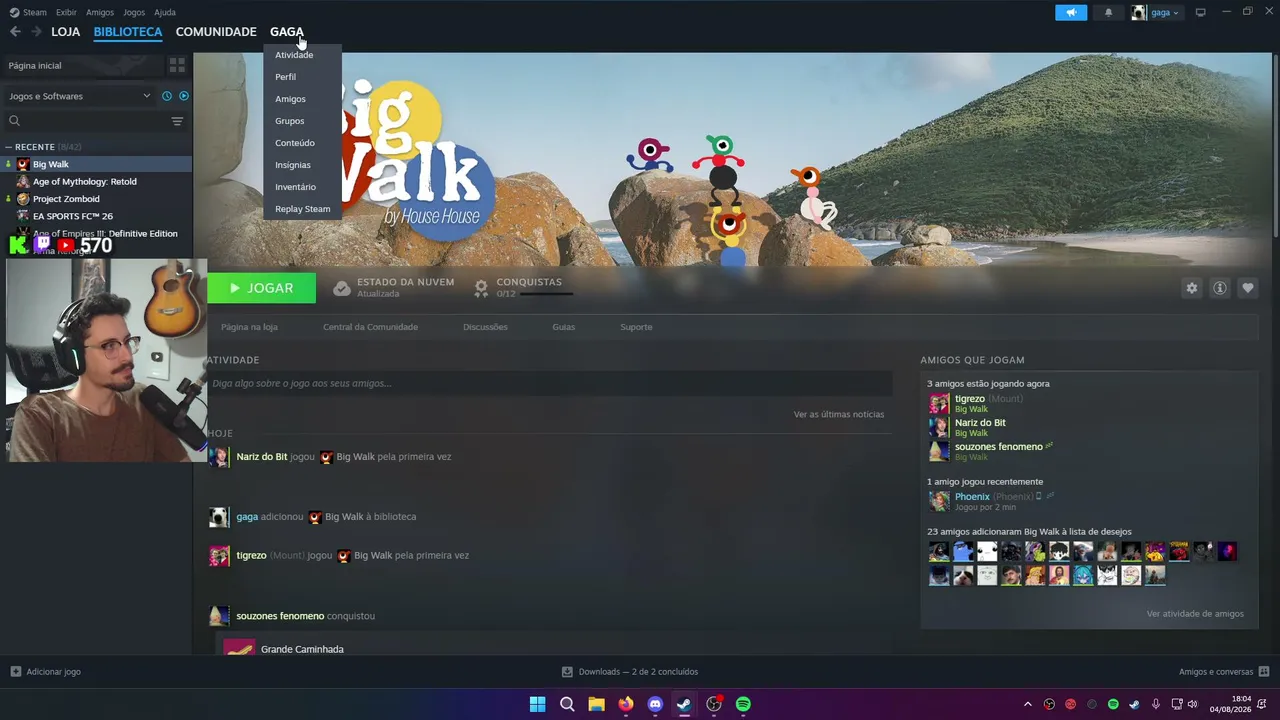Click Ver atividade de amigos
Image resolution: width=1280 pixels, height=720 pixels.
(x=1195, y=614)
